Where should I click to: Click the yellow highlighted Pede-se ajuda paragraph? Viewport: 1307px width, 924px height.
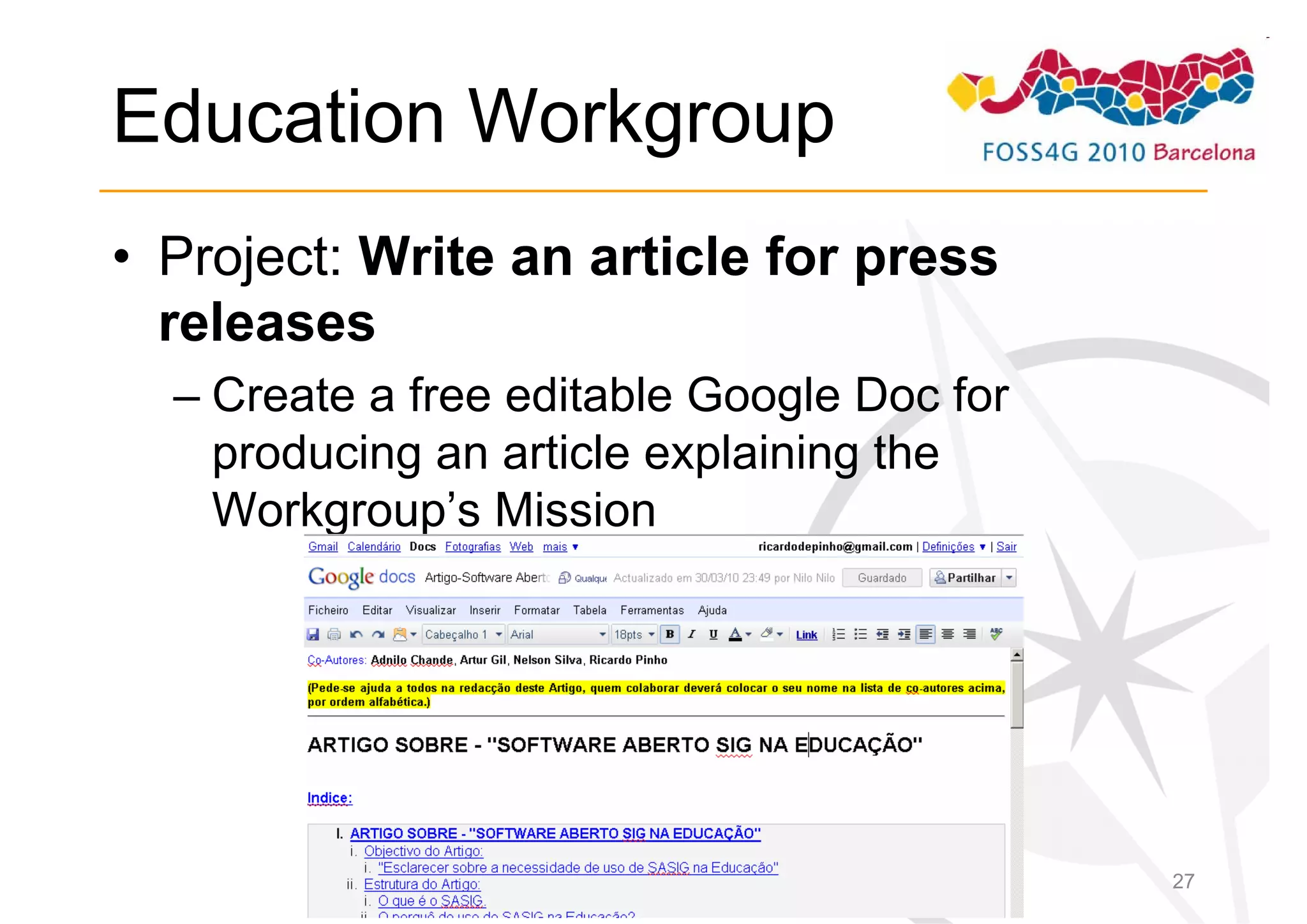coord(656,695)
